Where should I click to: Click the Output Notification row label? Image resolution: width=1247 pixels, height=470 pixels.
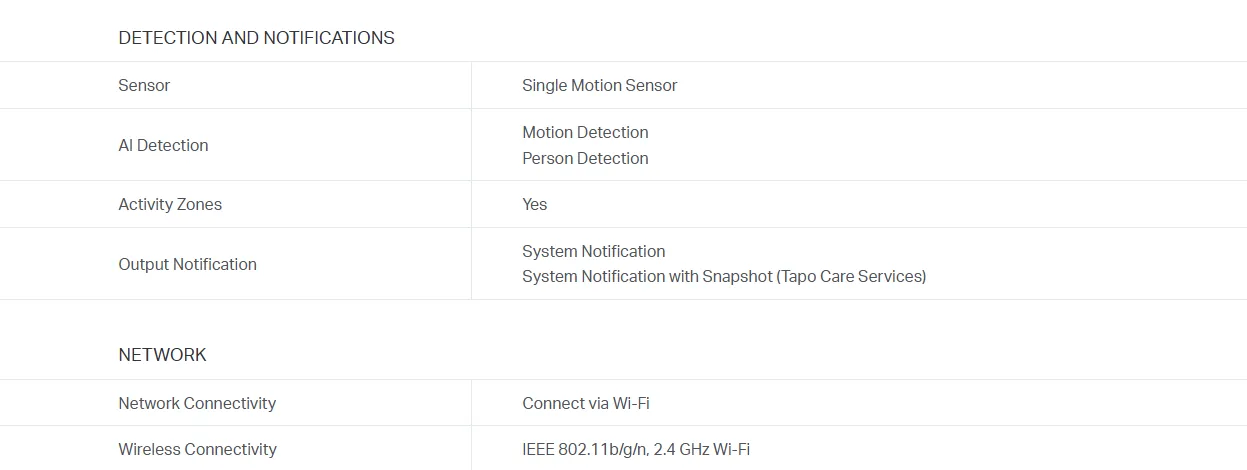(187, 264)
